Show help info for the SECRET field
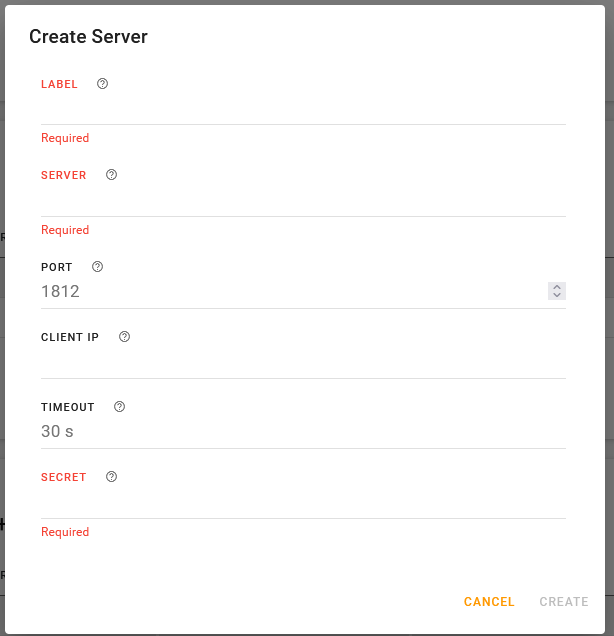The image size is (614, 636). [111, 477]
